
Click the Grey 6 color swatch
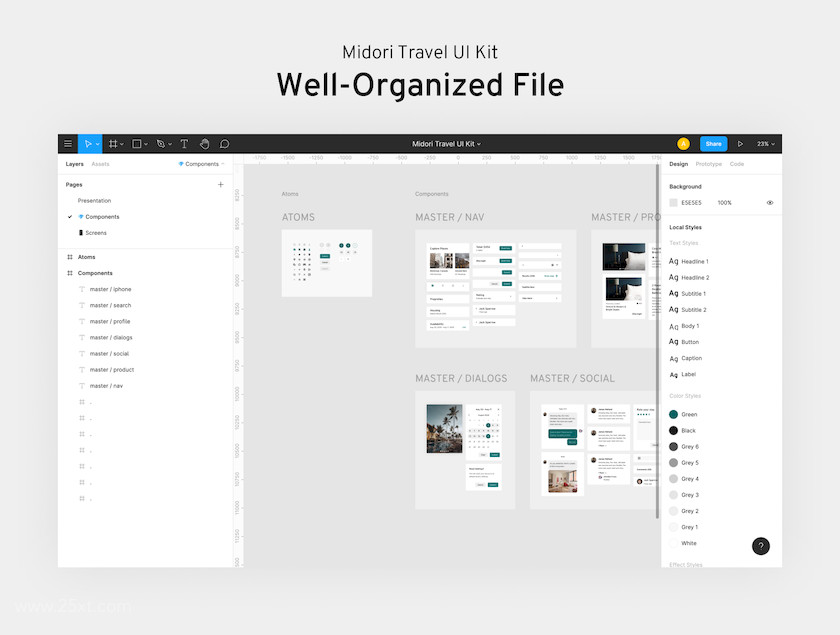pyautogui.click(x=673, y=446)
